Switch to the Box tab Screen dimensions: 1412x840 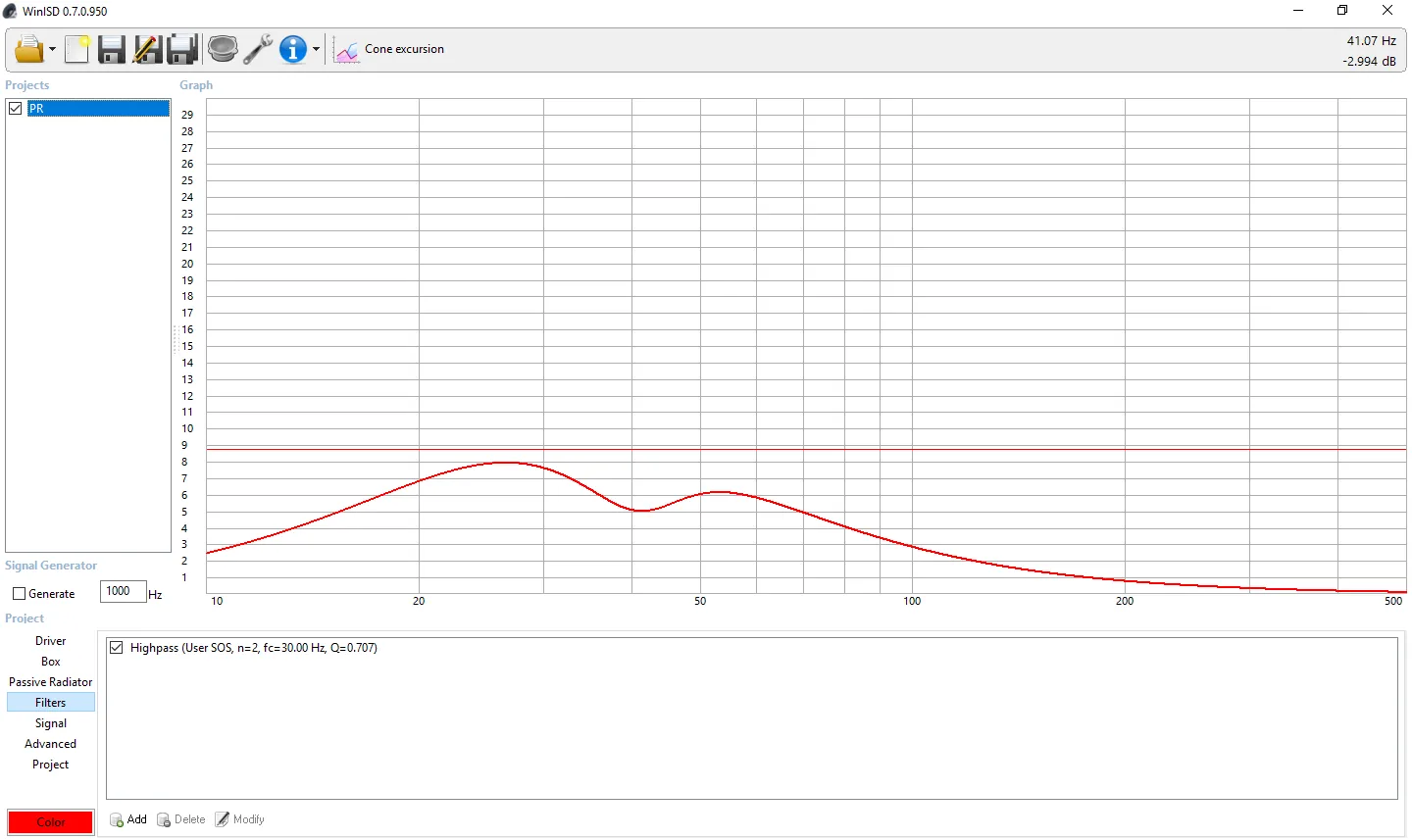click(x=51, y=662)
